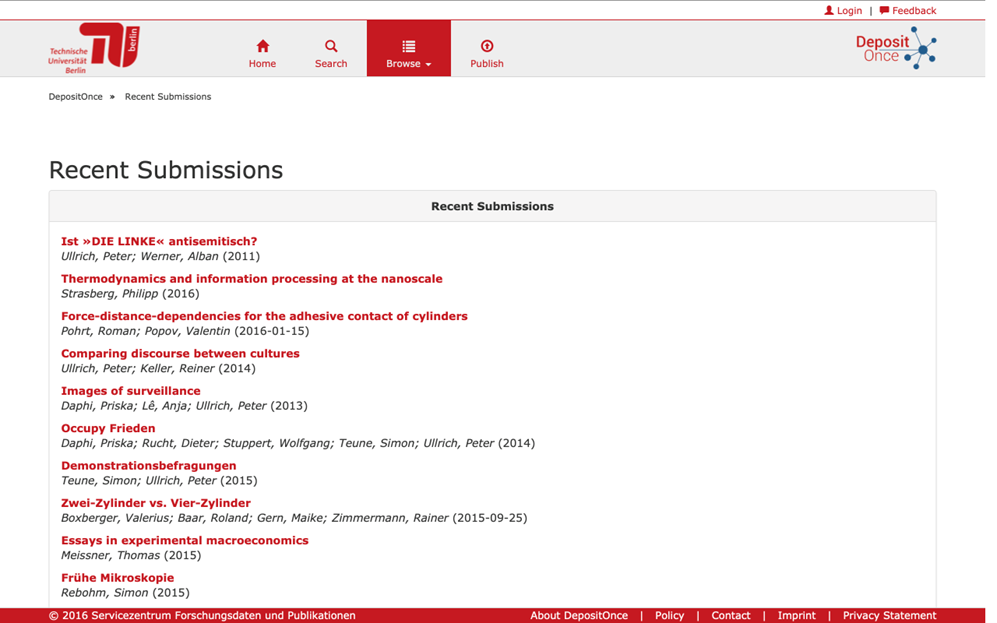This screenshot has width=997, height=623.
Task: Open 'Occupy Frieden' submission
Action: (x=108, y=429)
